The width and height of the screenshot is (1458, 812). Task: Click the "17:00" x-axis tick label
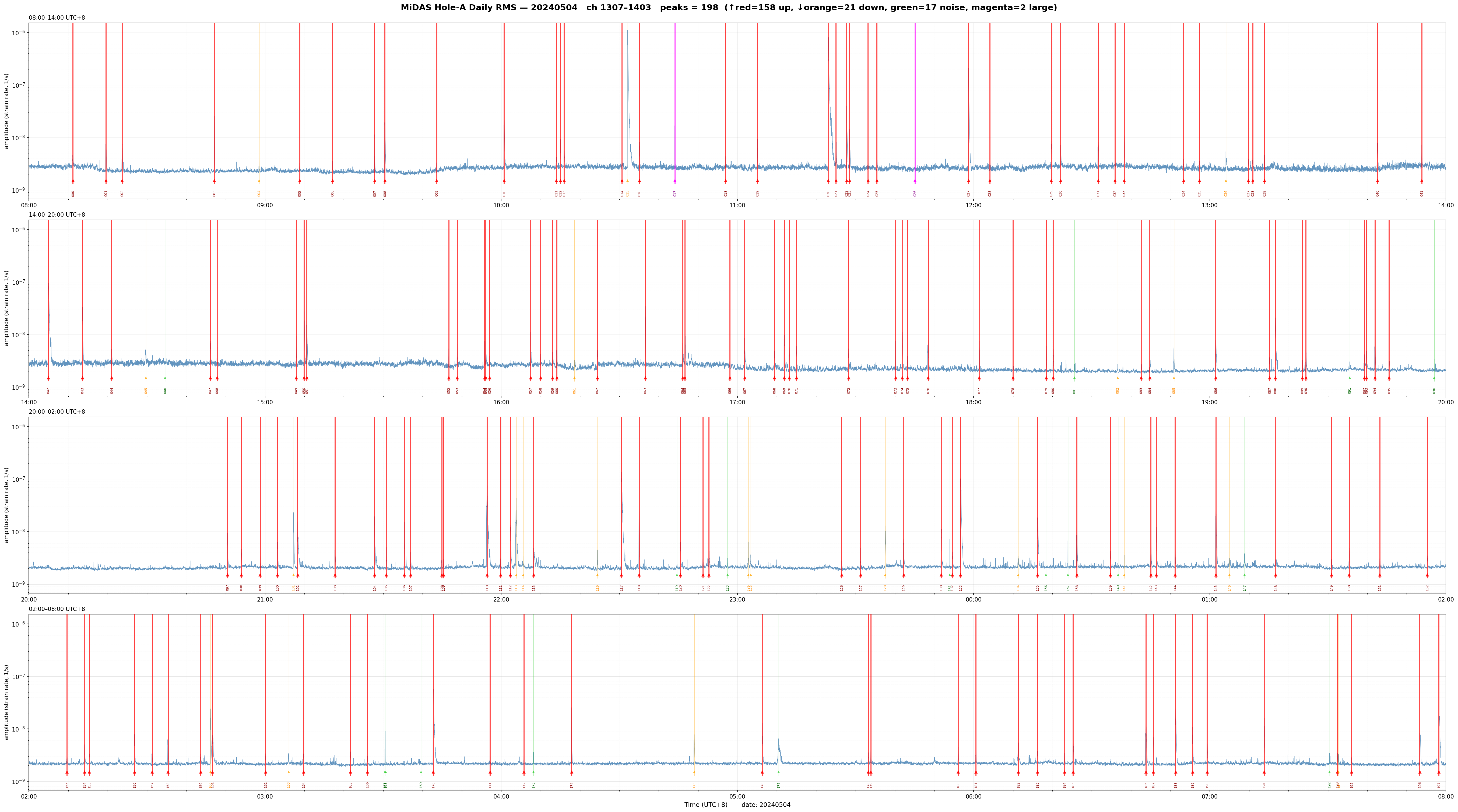(x=737, y=402)
